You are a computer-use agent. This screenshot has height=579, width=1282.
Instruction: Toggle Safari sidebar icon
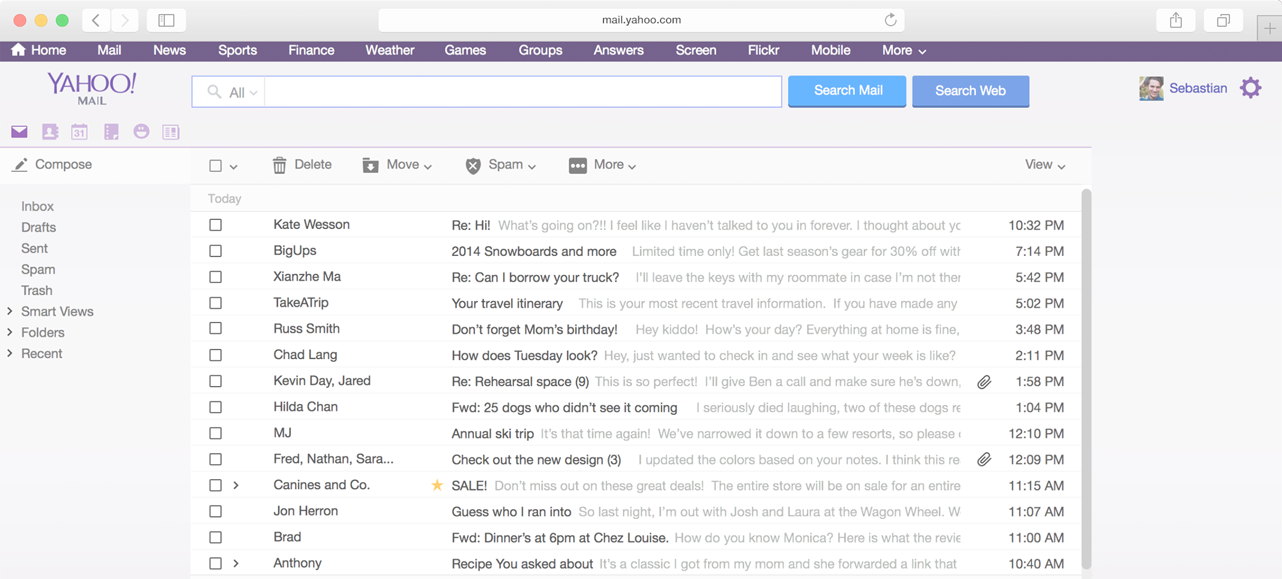pyautogui.click(x=166, y=20)
